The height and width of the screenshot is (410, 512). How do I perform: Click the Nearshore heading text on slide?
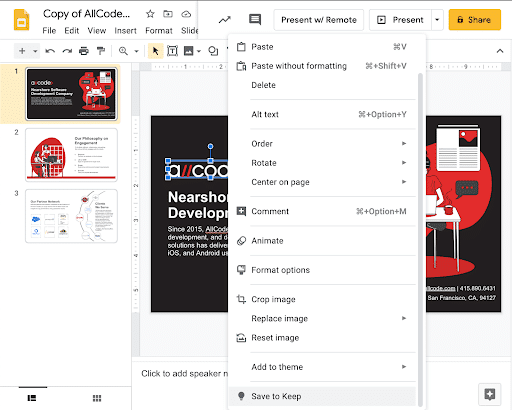[198, 205]
